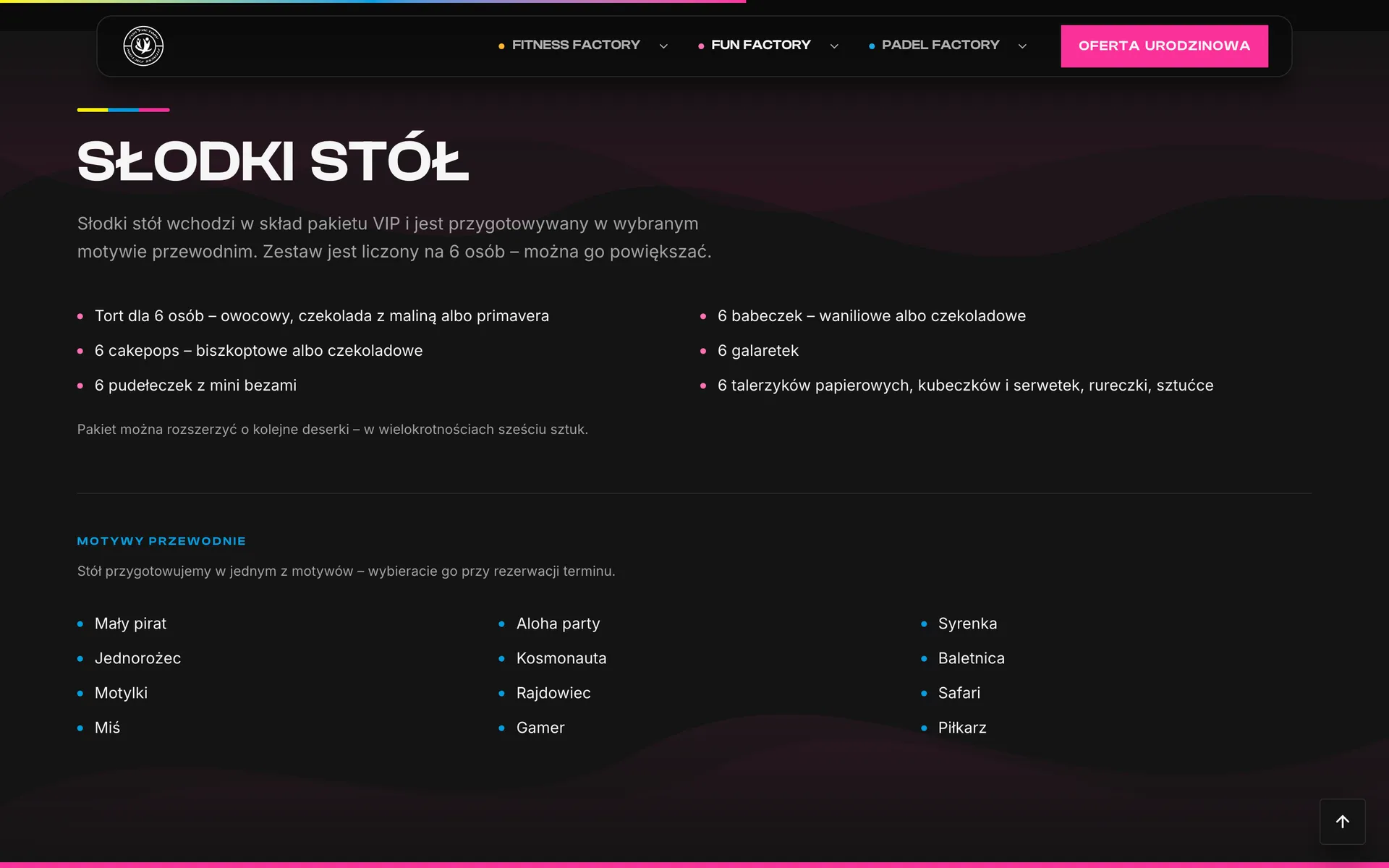Expand the chevron beside Fun Factory
The height and width of the screenshot is (868, 1389).
pyautogui.click(x=834, y=46)
